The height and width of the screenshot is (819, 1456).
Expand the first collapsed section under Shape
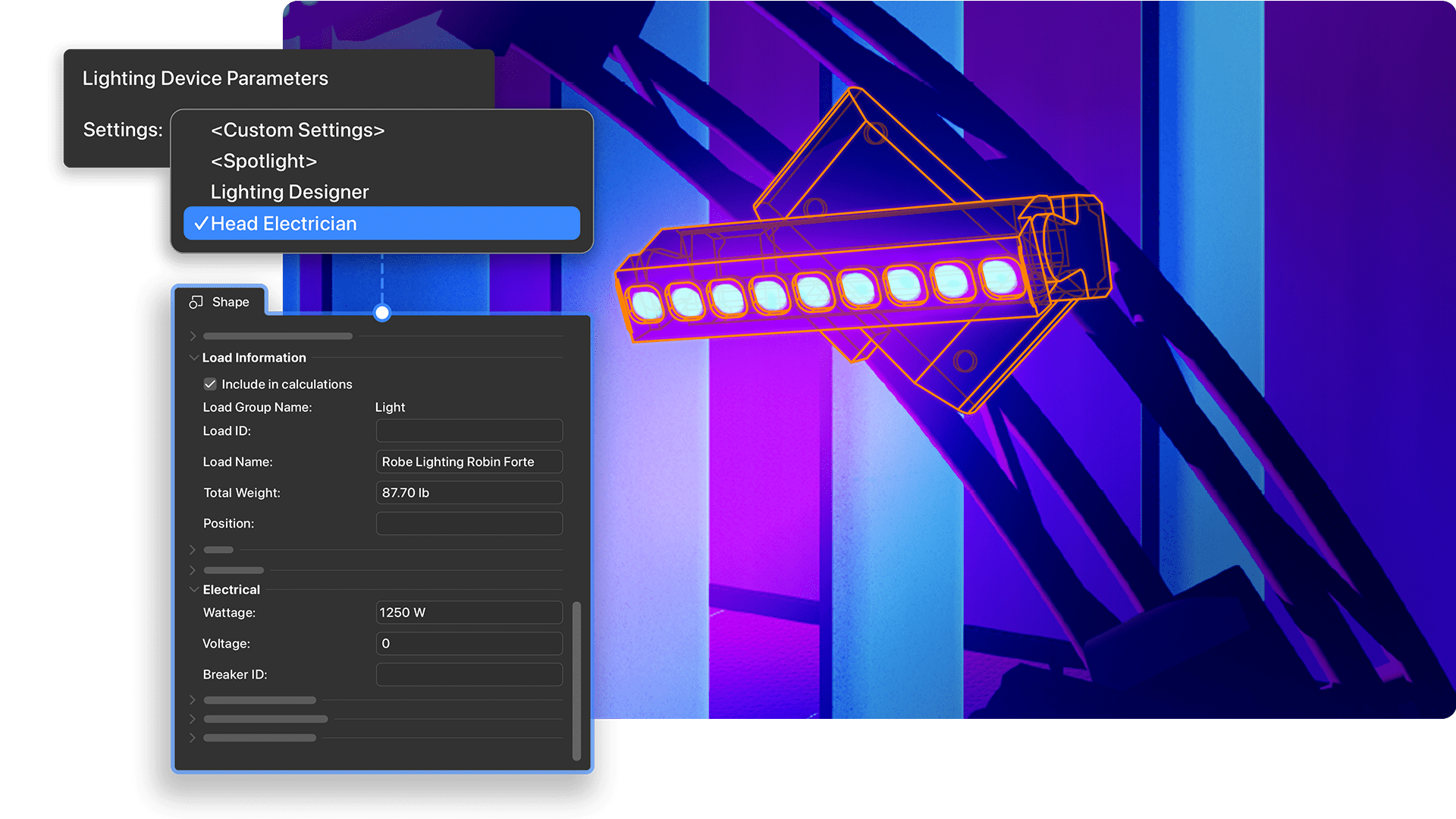(193, 336)
